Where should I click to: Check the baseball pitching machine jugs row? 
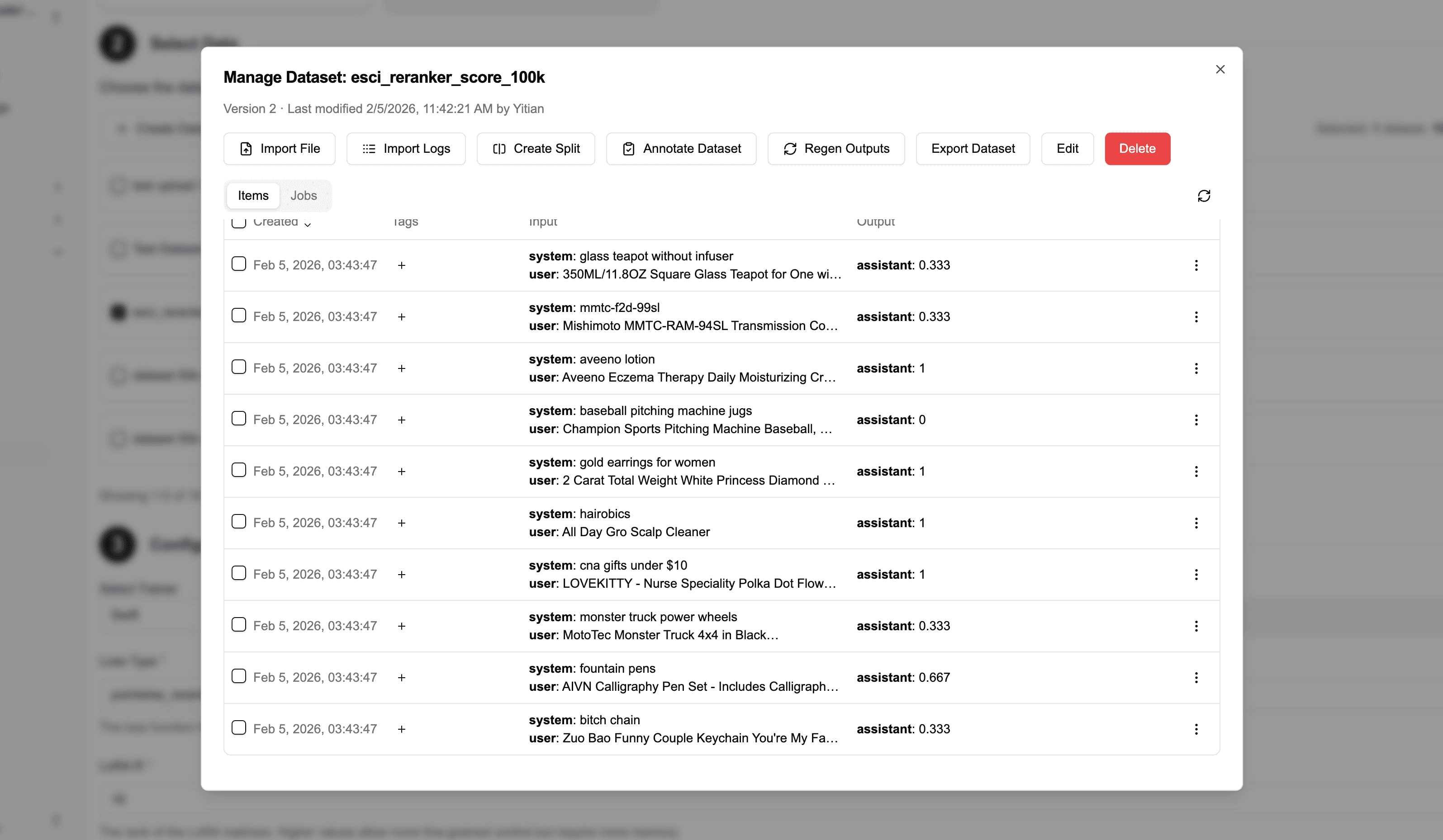pyautogui.click(x=239, y=419)
